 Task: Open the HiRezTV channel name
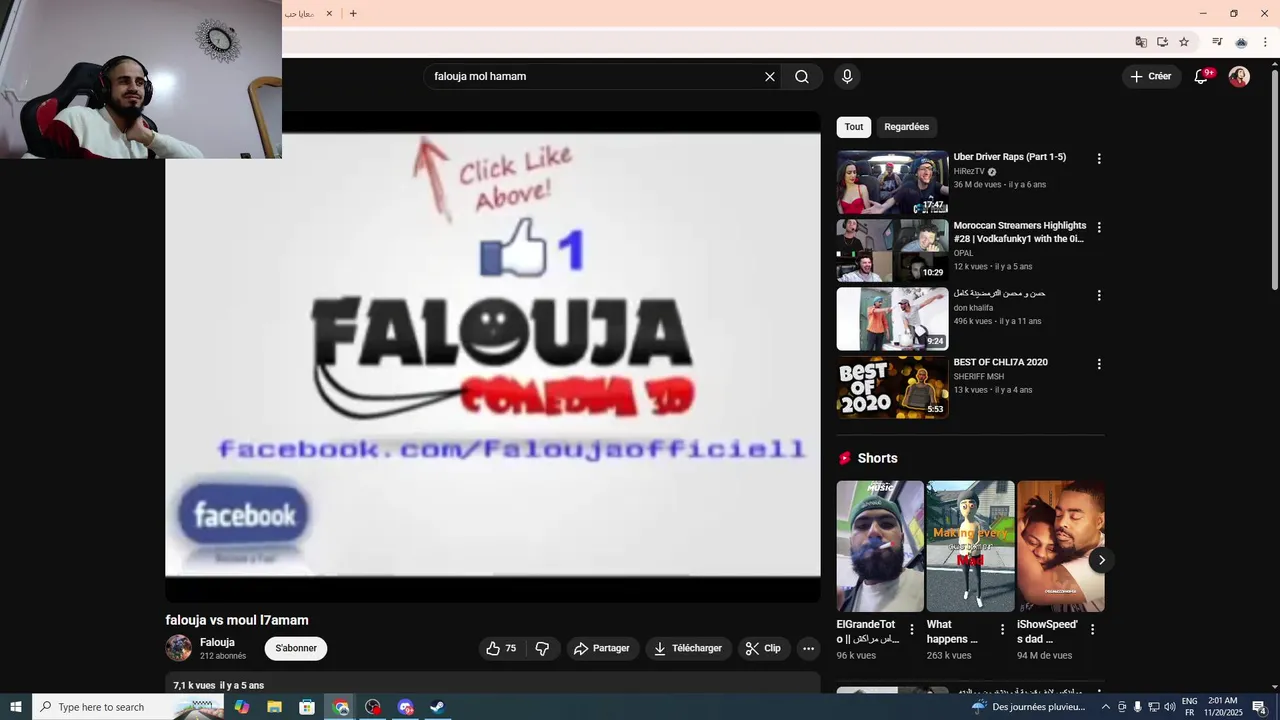[969, 171]
